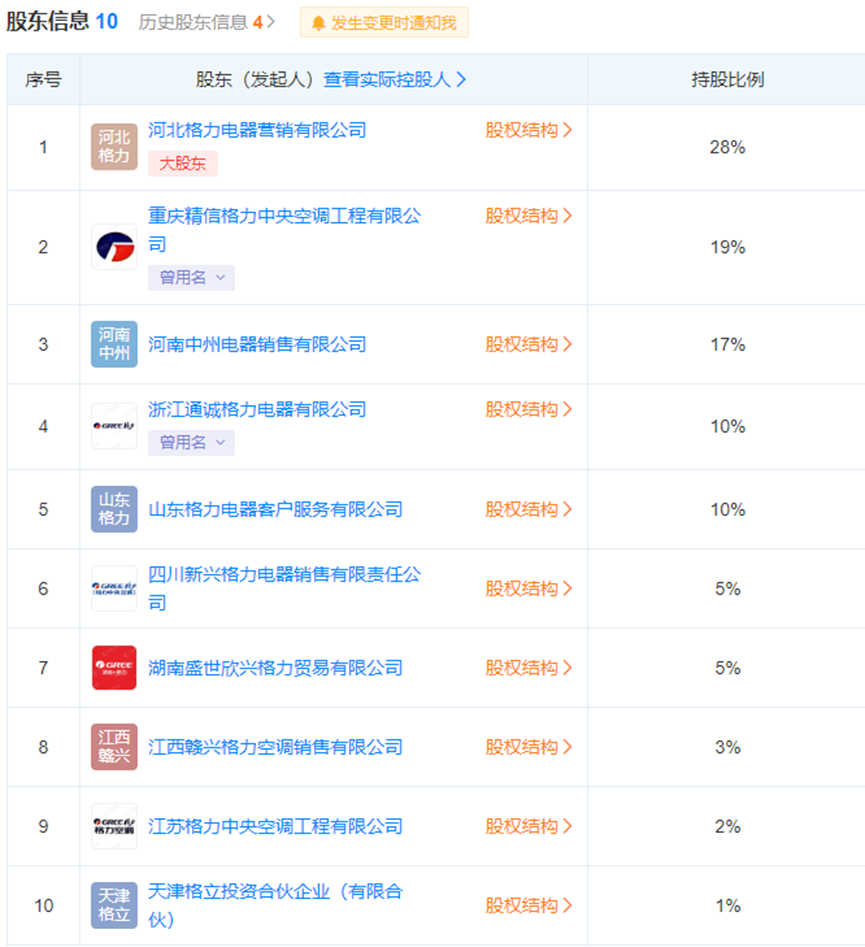View 股权结构 for 江苏格力中央空调
The width and height of the screenshot is (865, 947).
(529, 826)
